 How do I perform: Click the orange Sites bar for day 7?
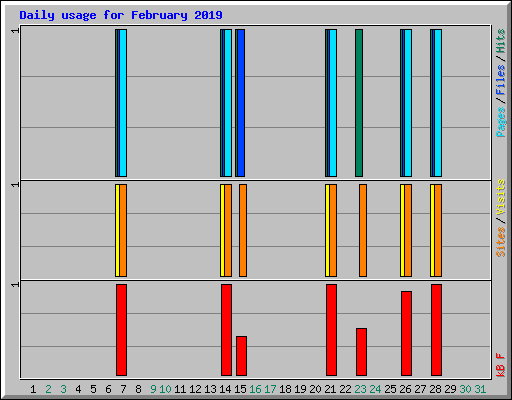[123, 230]
